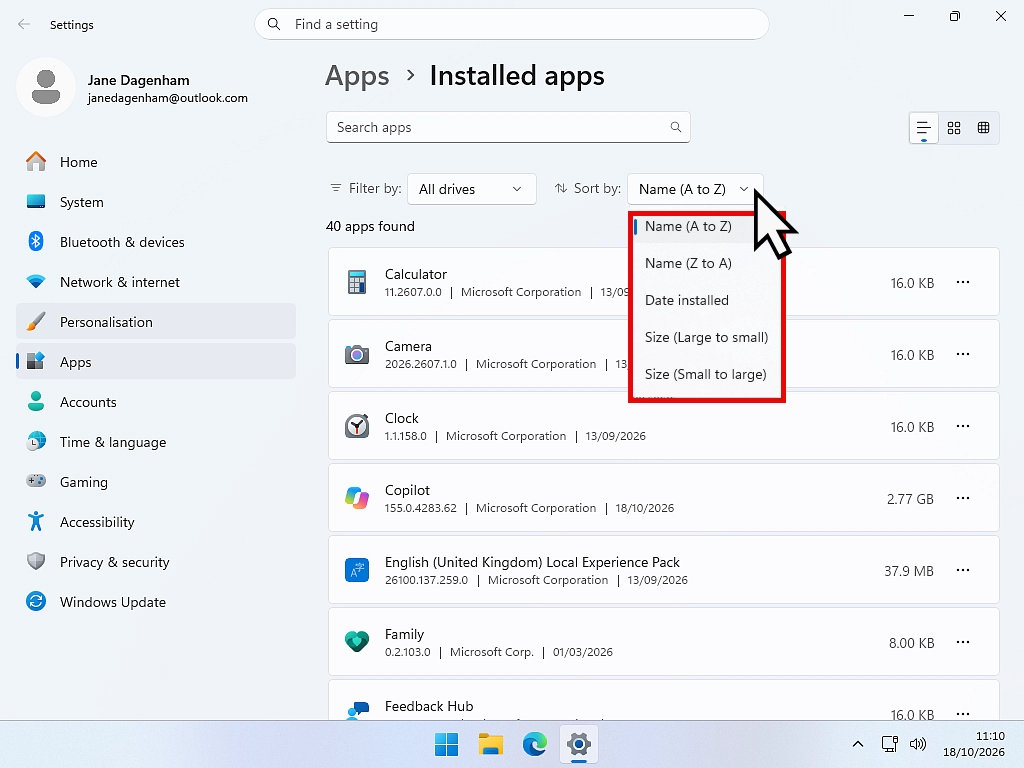Open Accessibility settings

[155, 522]
